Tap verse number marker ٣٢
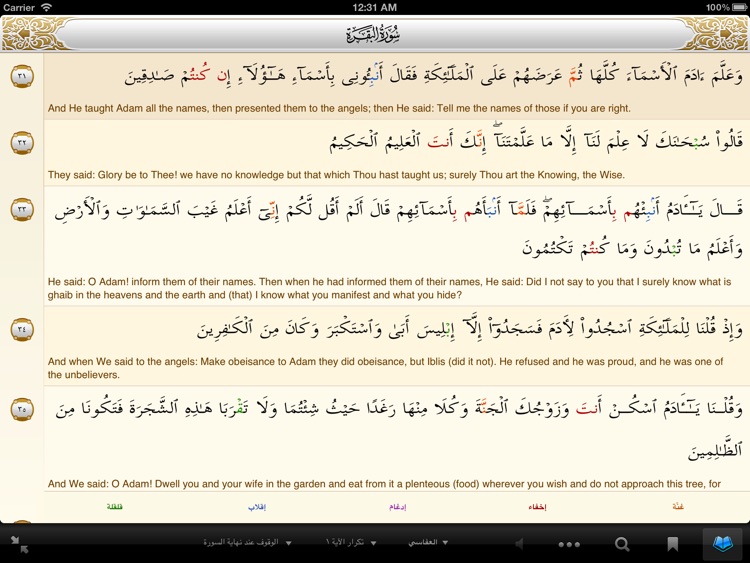Screen dimensions: 750x563 pos(22,143)
